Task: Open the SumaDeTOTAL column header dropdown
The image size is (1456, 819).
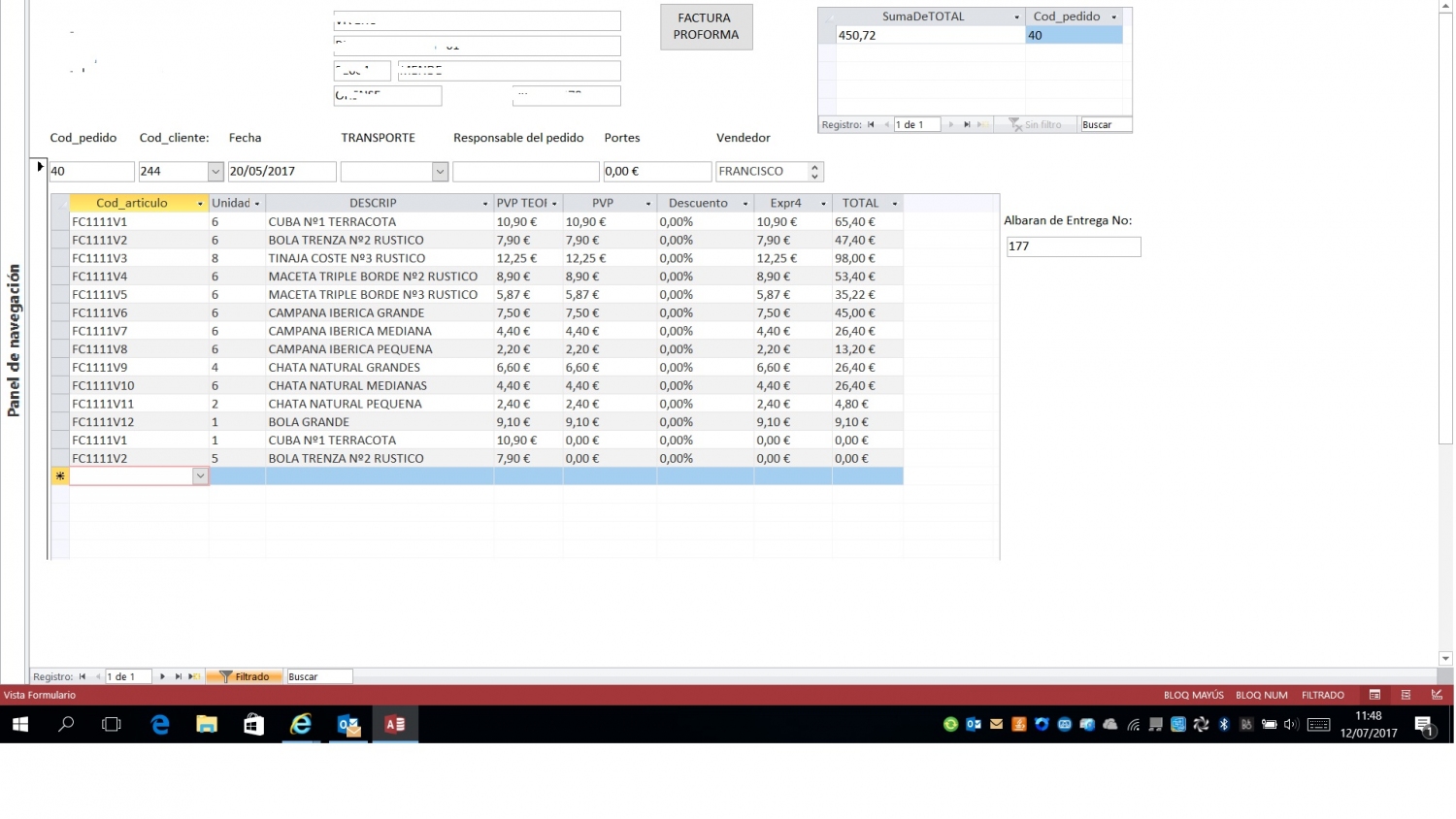Action: click(x=1016, y=17)
